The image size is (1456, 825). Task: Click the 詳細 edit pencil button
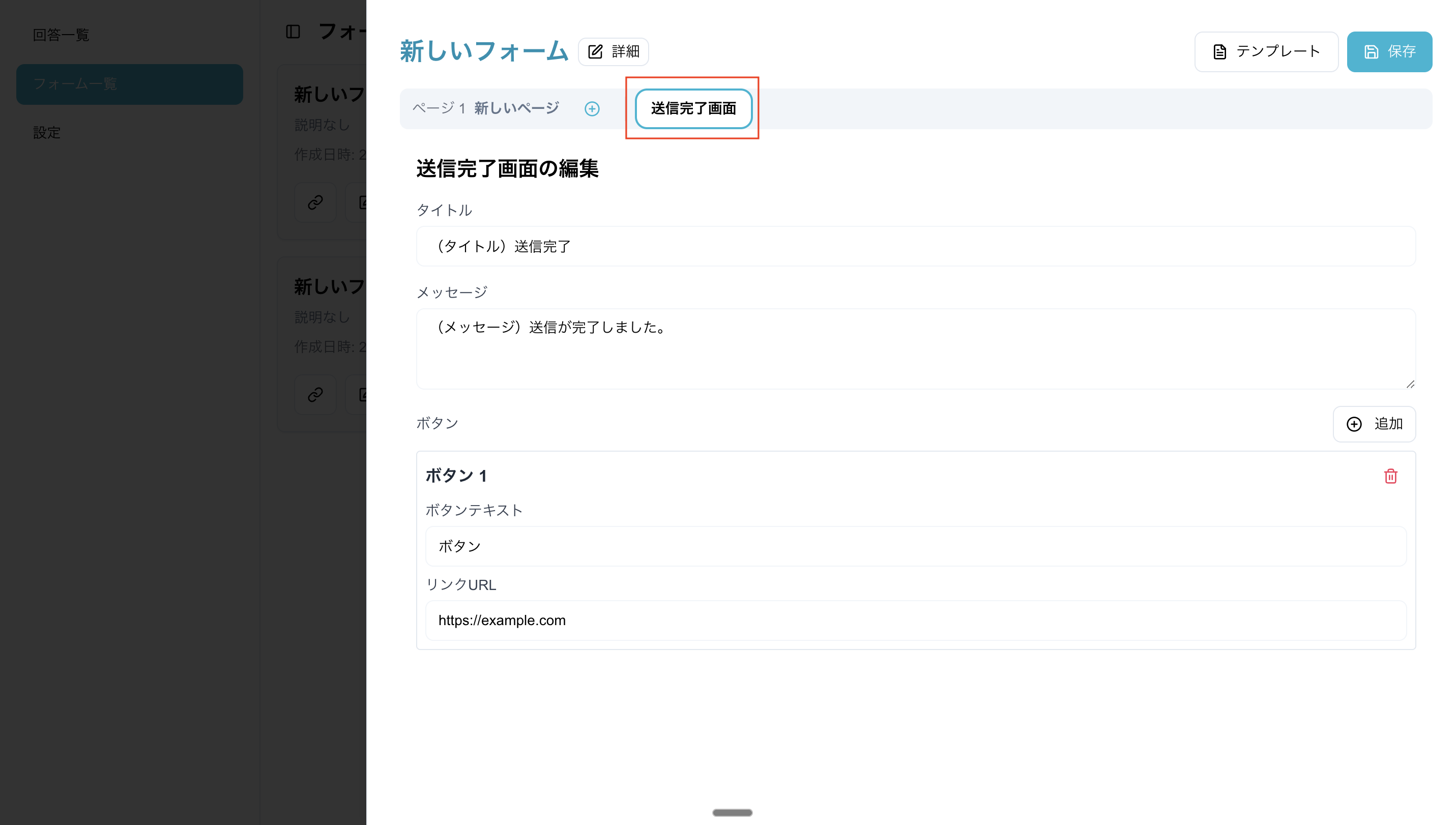click(613, 51)
